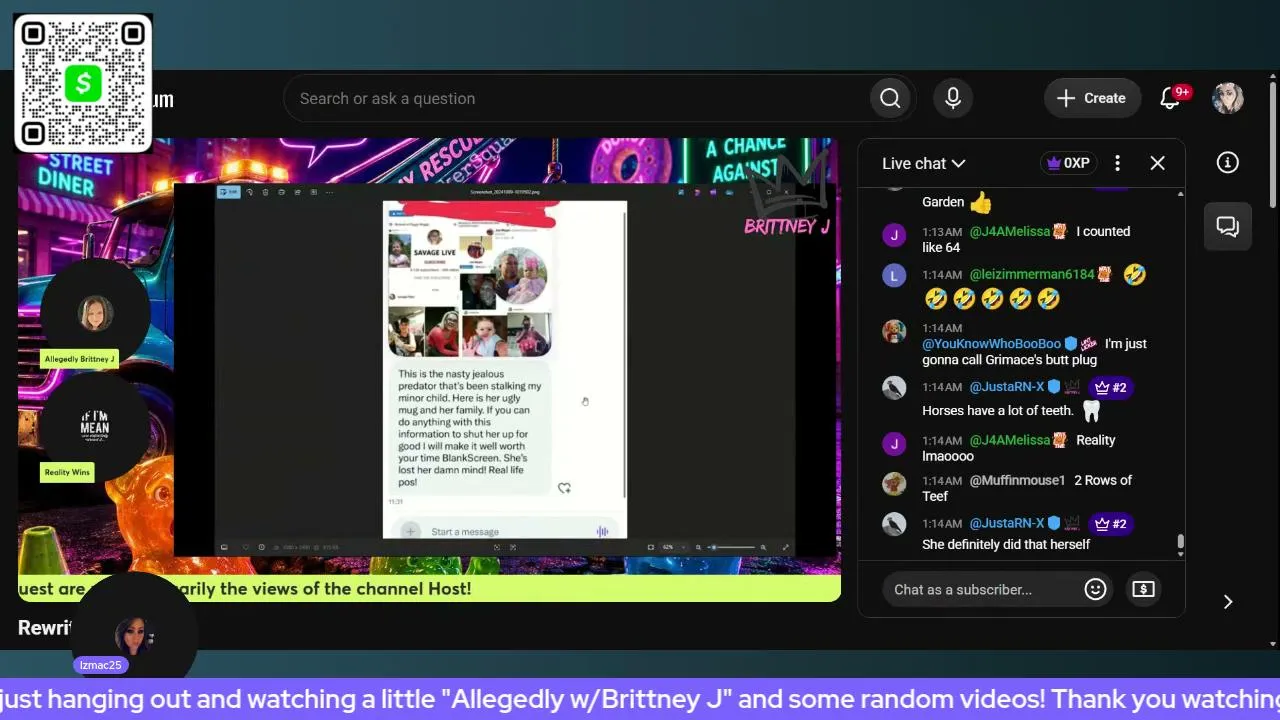The image size is (1280, 720).
Task: Open @J4AMelissa on the 'Reality lmaoooo' message
Action: 1010,440
